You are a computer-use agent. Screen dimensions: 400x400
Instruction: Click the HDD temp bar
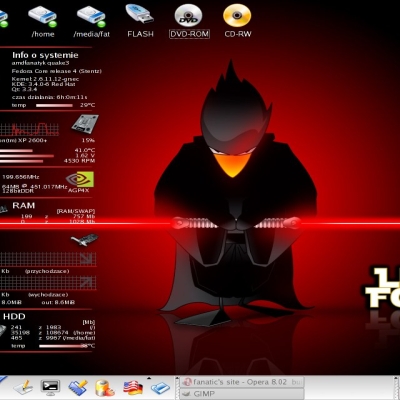[61, 346]
